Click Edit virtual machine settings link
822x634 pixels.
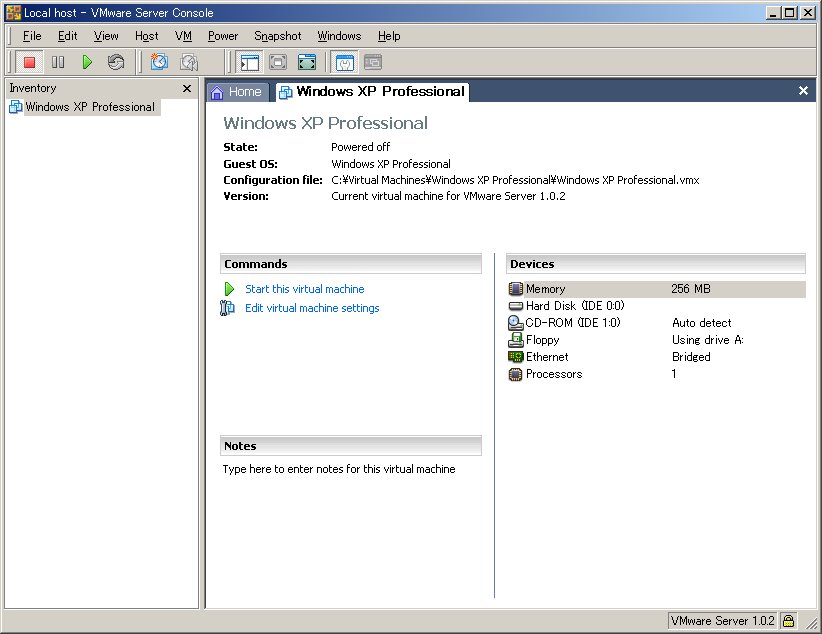(312, 308)
